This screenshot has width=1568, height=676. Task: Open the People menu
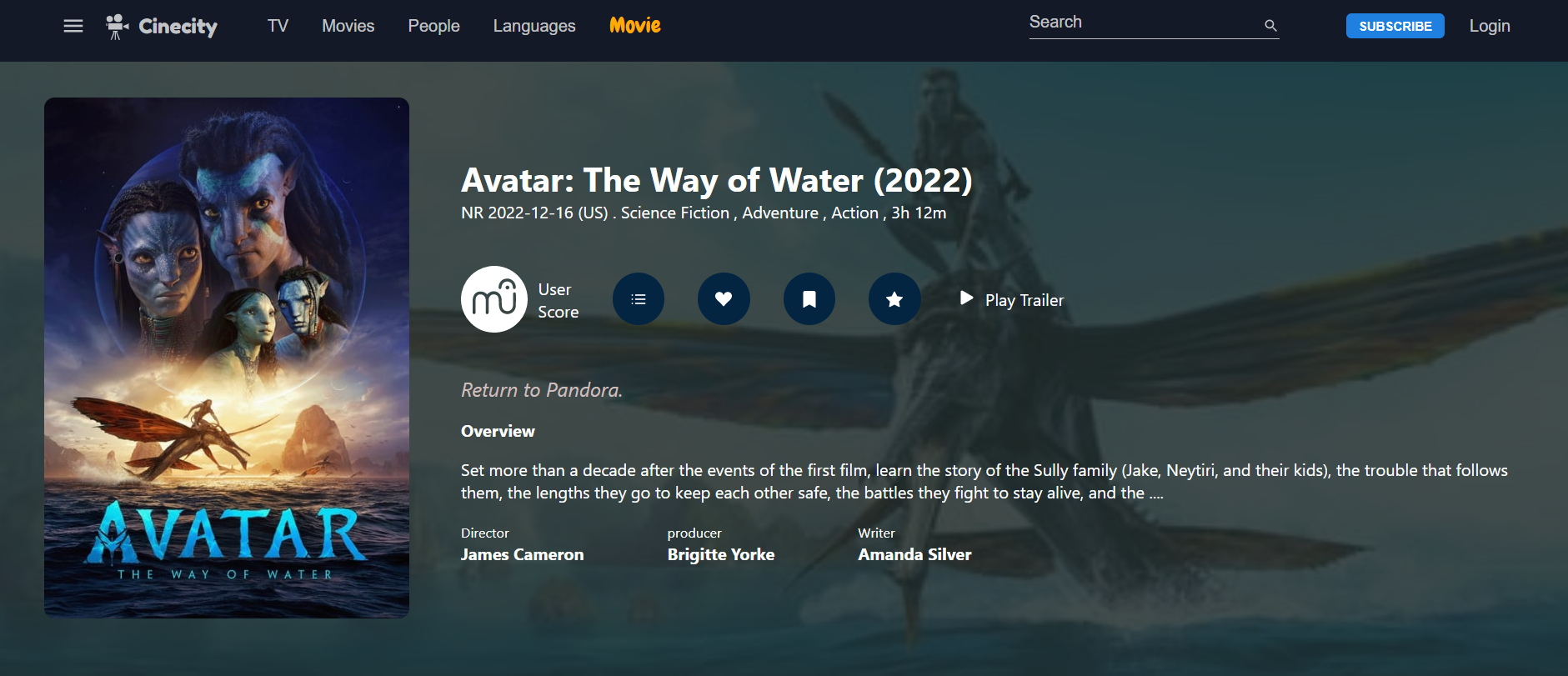click(433, 26)
